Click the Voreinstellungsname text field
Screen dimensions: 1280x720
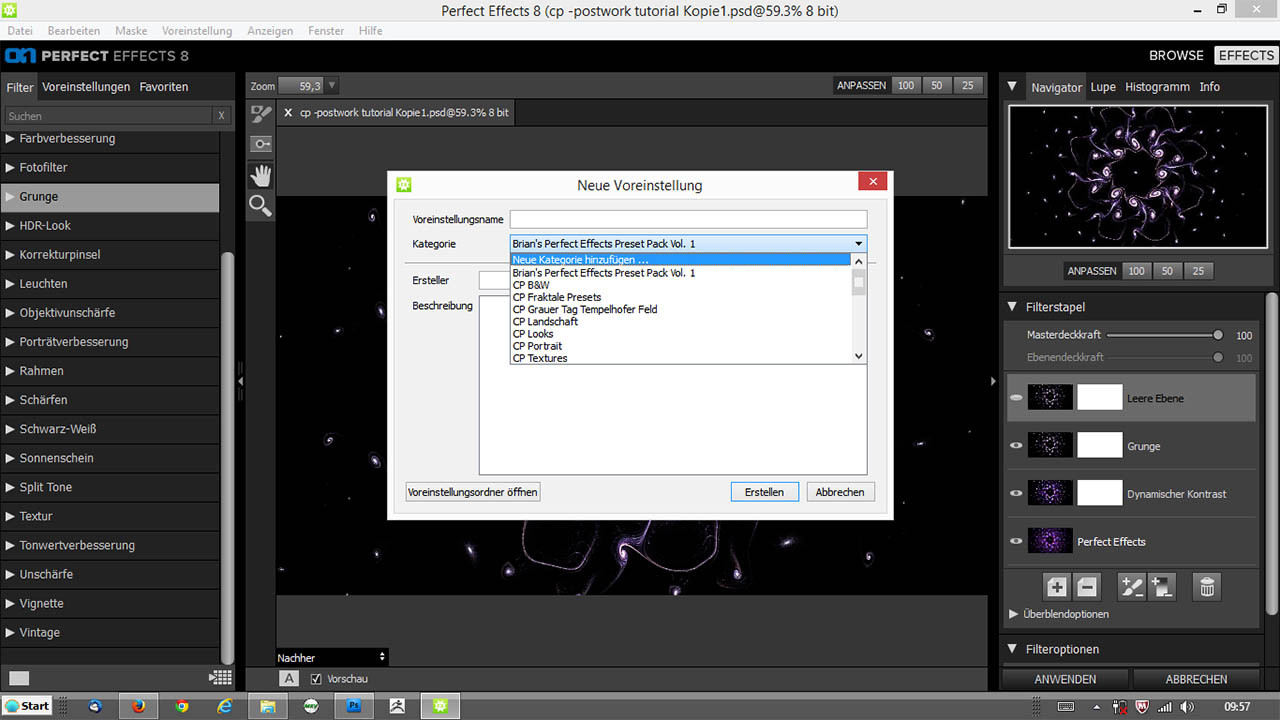point(688,219)
